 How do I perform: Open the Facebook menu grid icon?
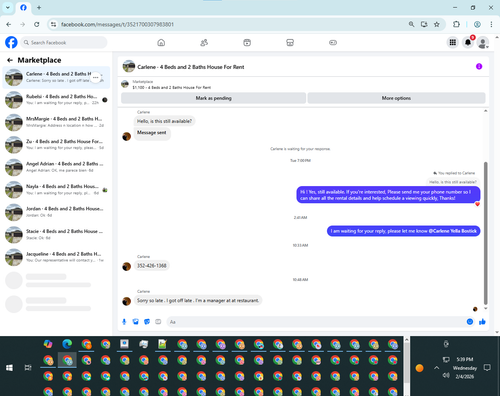coord(453,42)
